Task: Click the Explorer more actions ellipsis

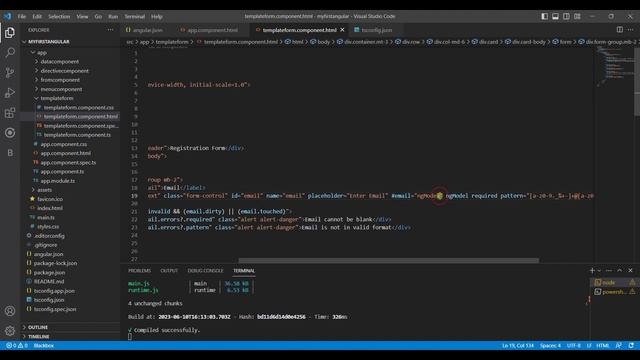Action: pos(111,30)
